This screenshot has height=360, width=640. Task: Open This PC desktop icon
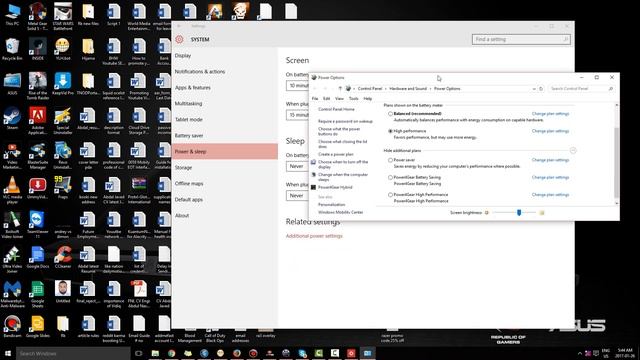(12, 15)
